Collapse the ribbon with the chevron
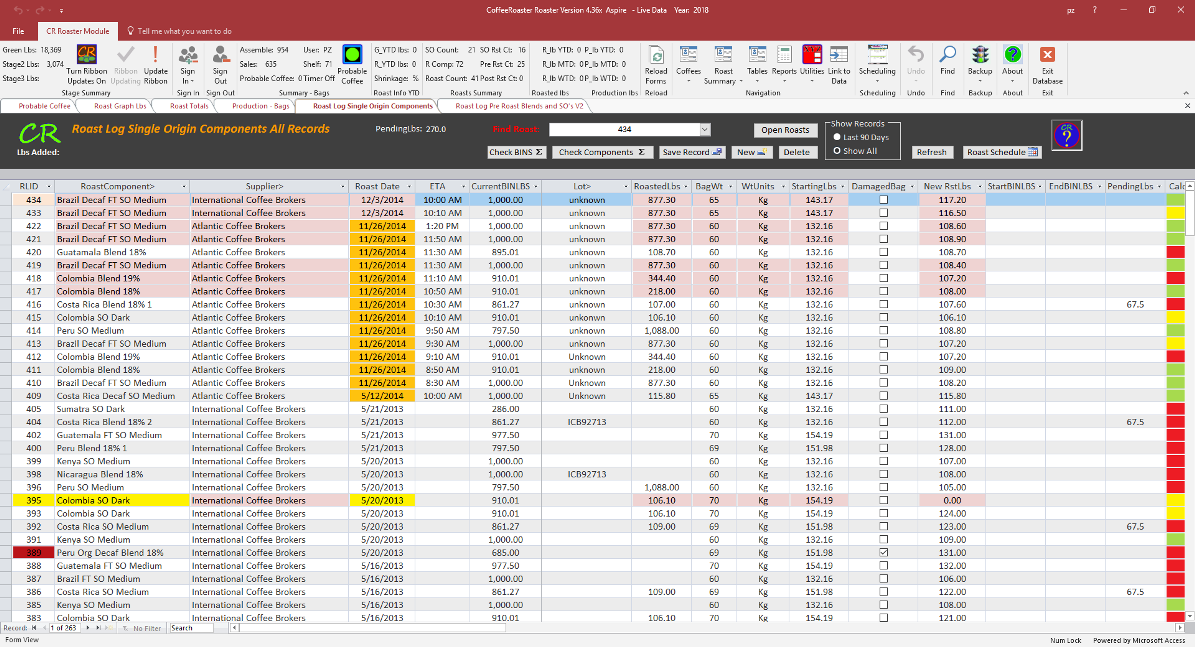Screen dimensions: 1195x647 pyautogui.click(x=1186, y=93)
